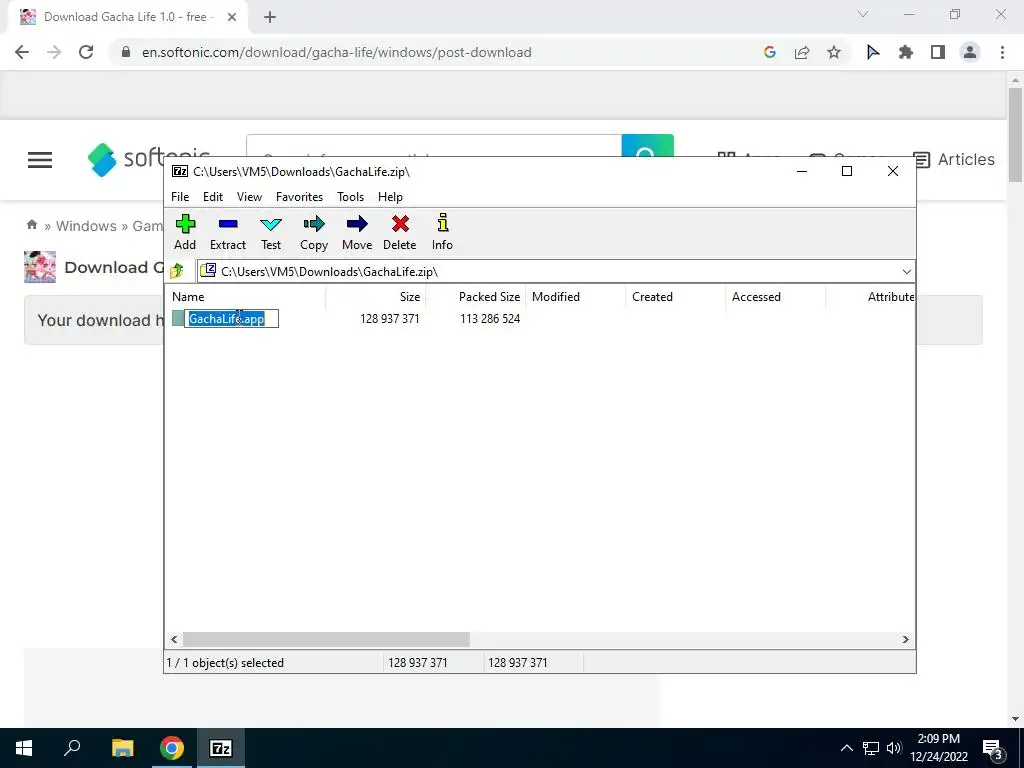Screen dimensions: 1024x768
Task: Show hidden system tray icons
Action: click(x=846, y=748)
